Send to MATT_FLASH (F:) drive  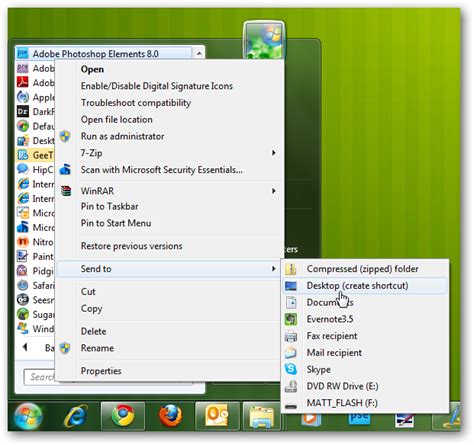coord(342,403)
